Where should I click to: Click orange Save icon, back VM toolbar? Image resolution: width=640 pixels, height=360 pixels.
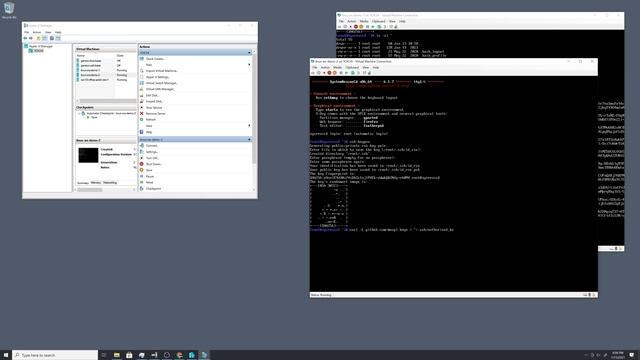pyautogui.click(x=361, y=27)
